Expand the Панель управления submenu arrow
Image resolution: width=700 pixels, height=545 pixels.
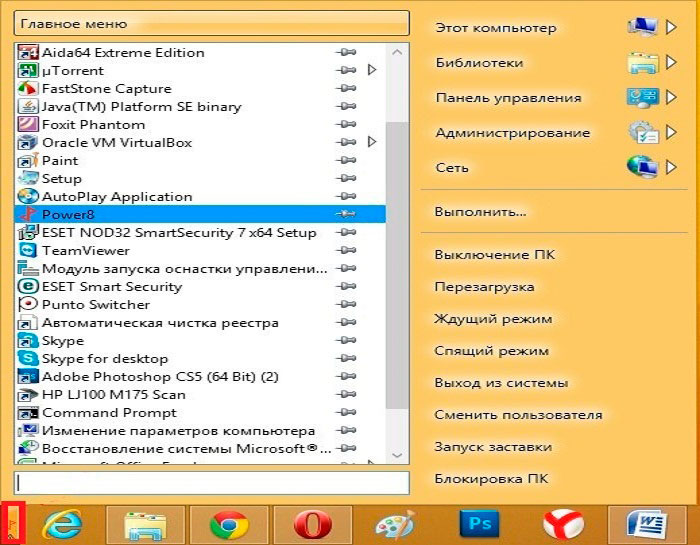(x=671, y=97)
